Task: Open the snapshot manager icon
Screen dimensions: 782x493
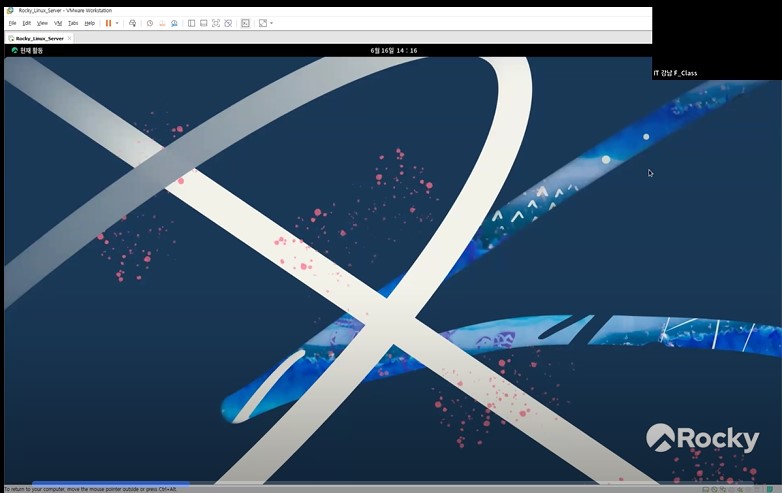Action: [x=174, y=23]
